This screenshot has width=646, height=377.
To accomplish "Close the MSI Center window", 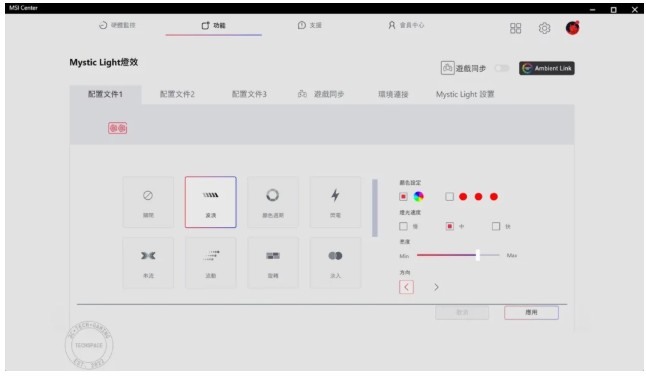I will [635, 9].
